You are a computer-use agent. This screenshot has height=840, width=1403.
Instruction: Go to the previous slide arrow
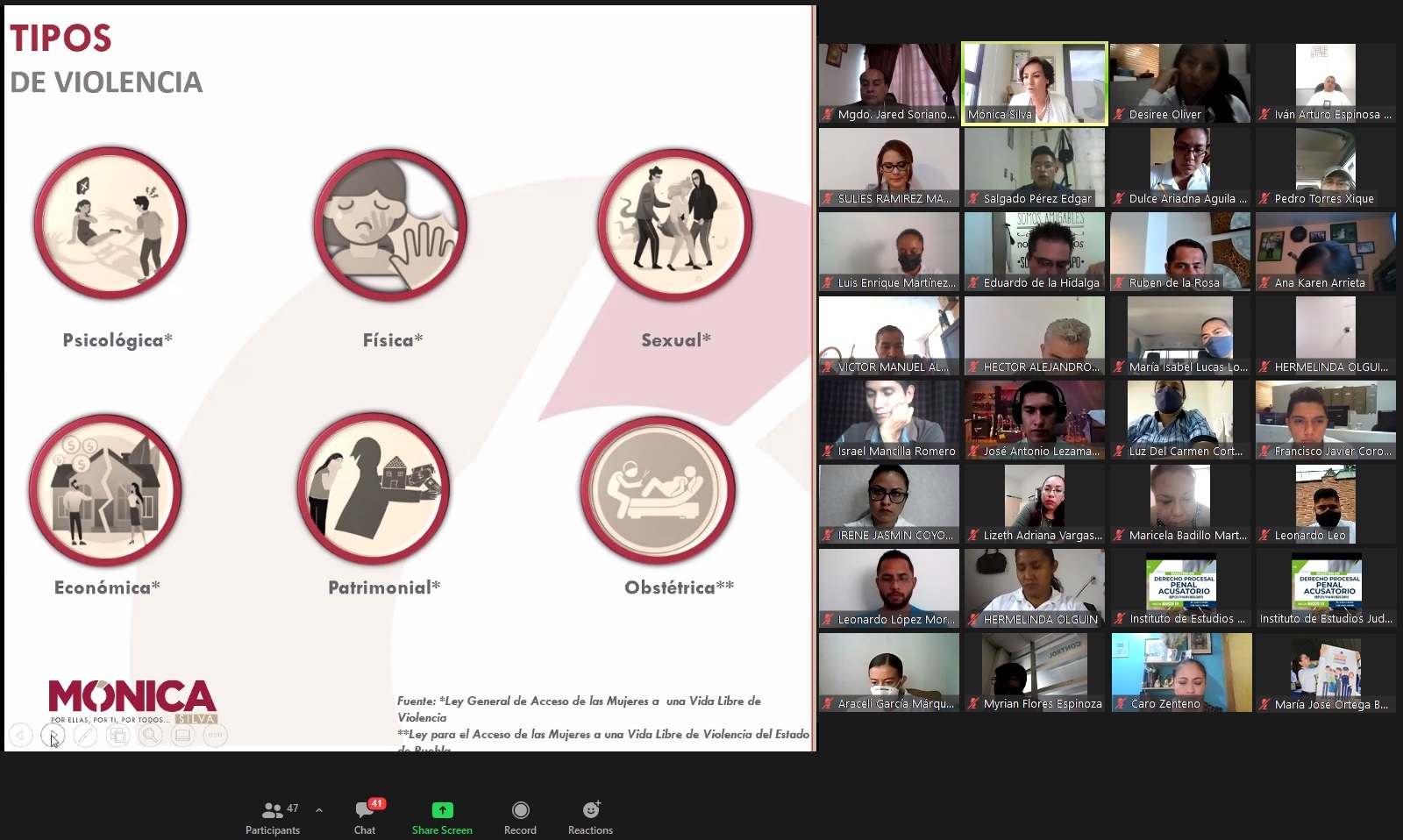pos(20,735)
